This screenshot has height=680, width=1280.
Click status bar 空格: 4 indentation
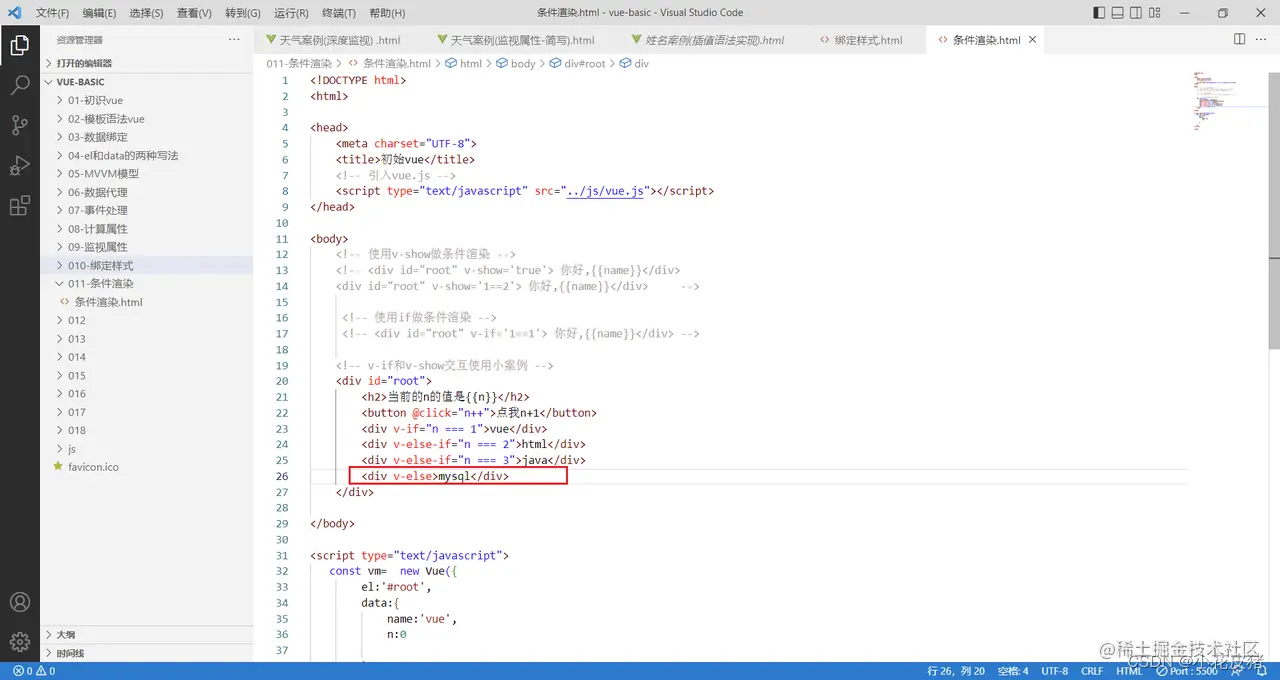pos(1012,671)
